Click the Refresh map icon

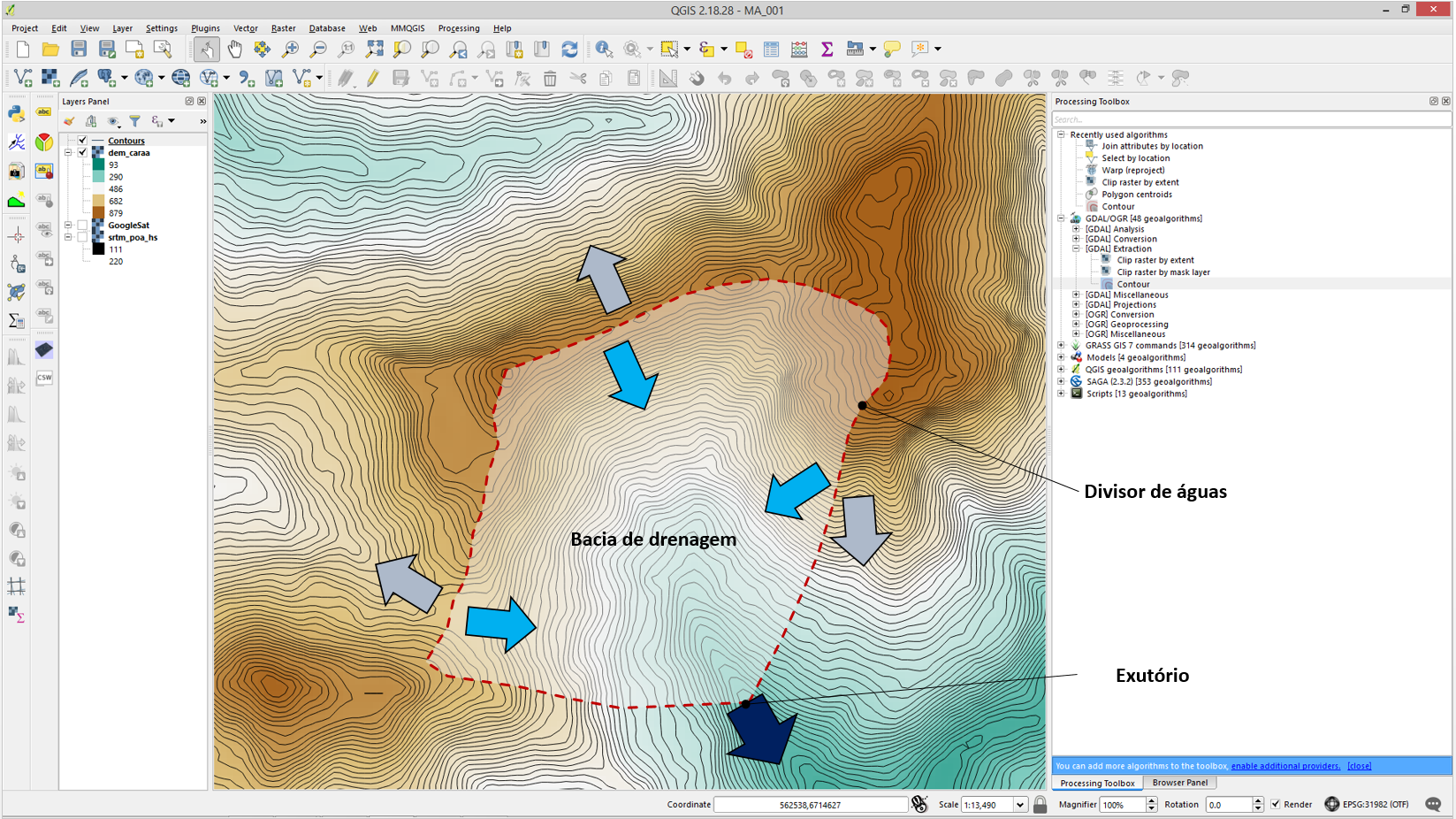click(570, 50)
